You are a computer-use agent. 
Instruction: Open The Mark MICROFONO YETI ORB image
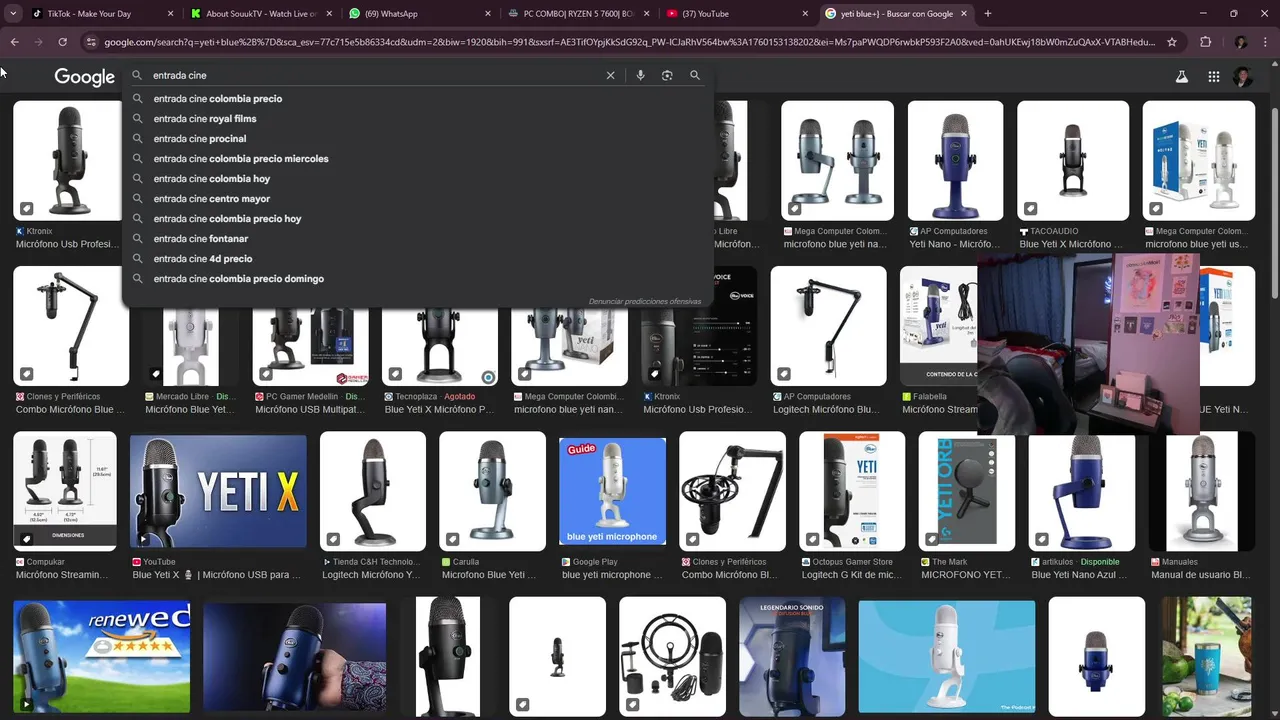click(x=966, y=491)
